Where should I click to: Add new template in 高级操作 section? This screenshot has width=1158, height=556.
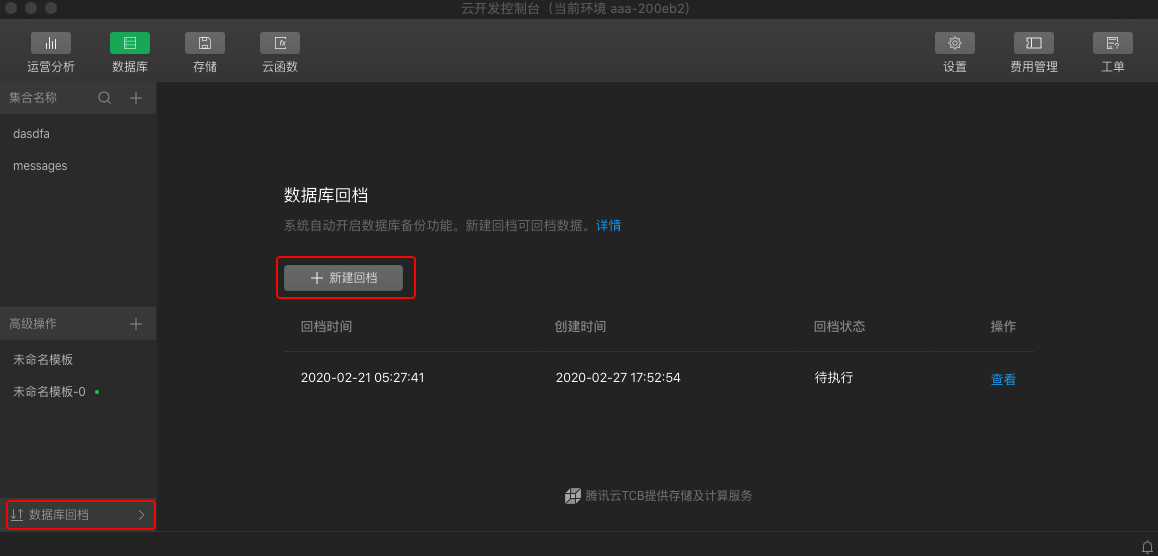[x=136, y=324]
